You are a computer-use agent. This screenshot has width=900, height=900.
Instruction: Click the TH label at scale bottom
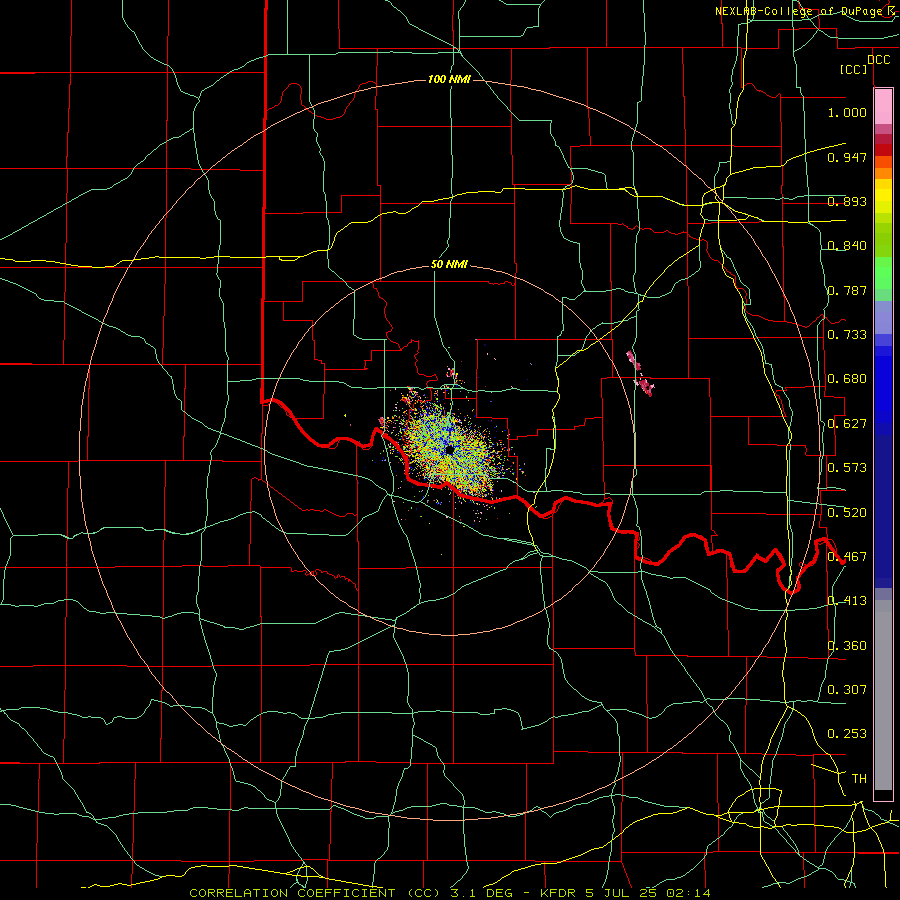point(859,778)
